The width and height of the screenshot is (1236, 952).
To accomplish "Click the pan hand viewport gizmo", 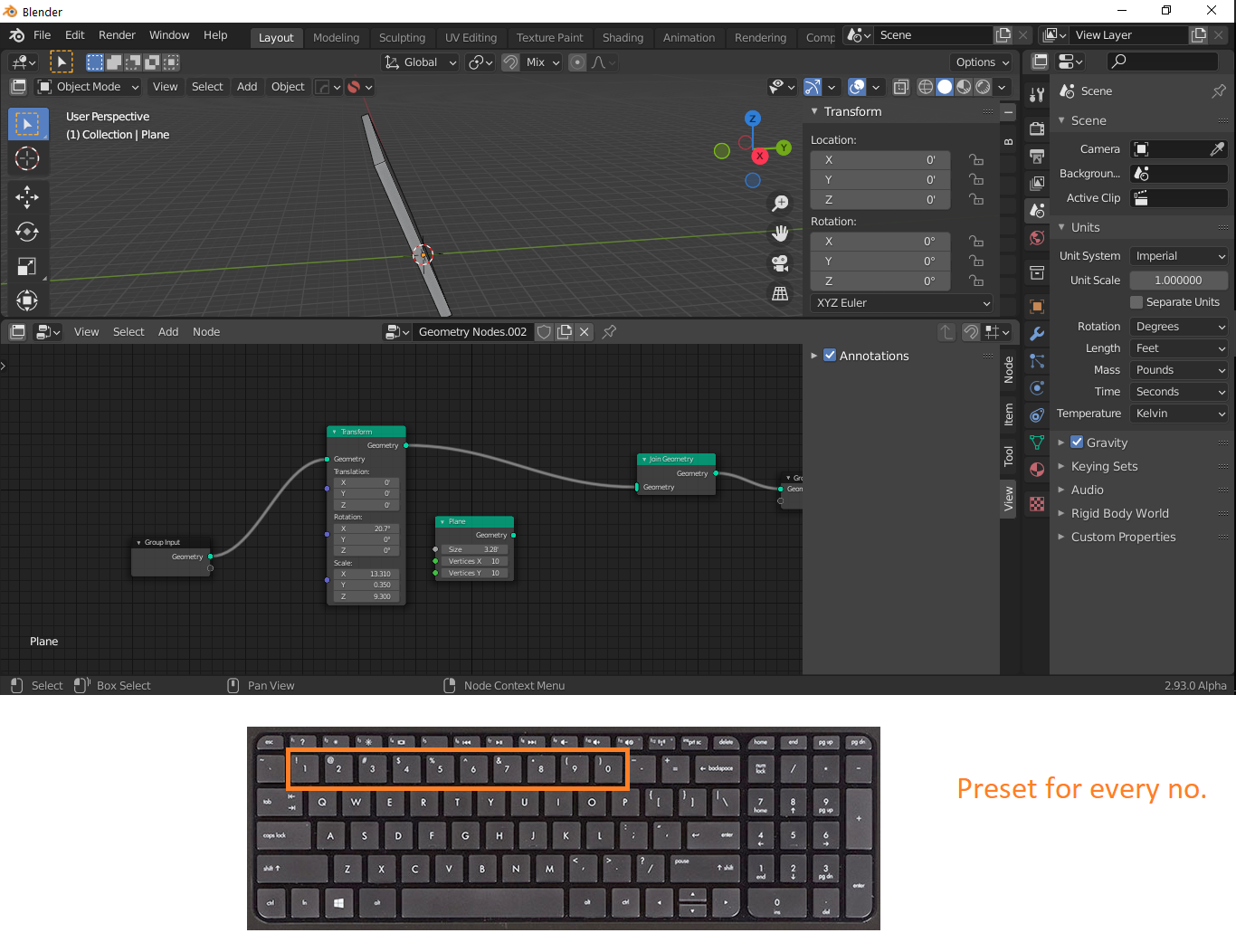I will (x=779, y=233).
